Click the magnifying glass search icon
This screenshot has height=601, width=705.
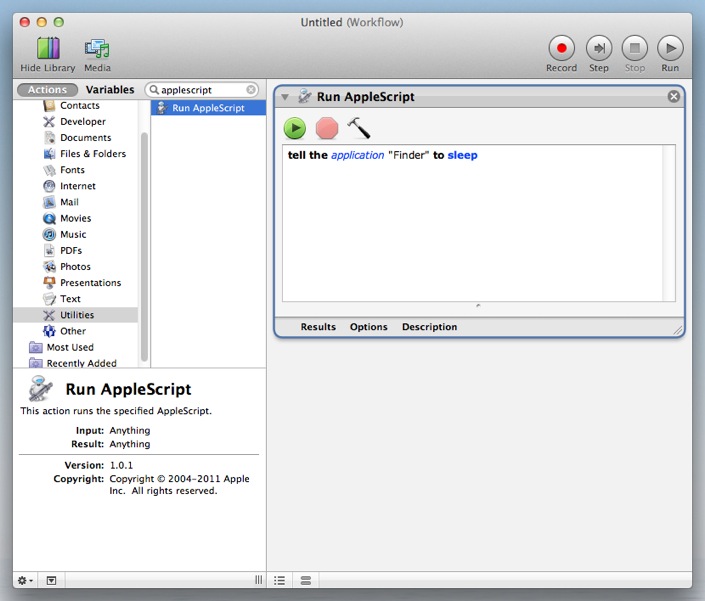point(154,90)
